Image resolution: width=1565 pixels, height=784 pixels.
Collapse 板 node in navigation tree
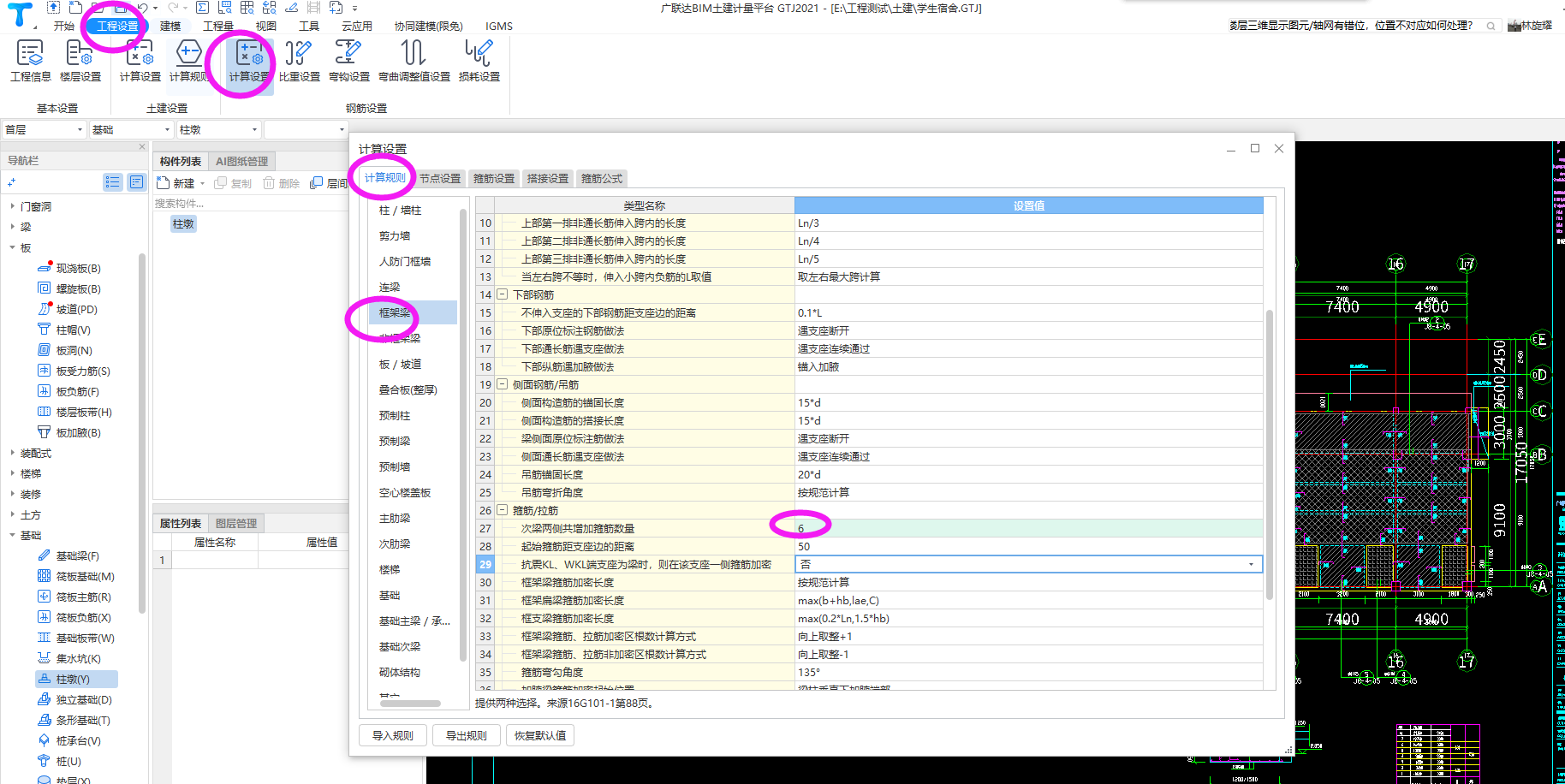12,247
